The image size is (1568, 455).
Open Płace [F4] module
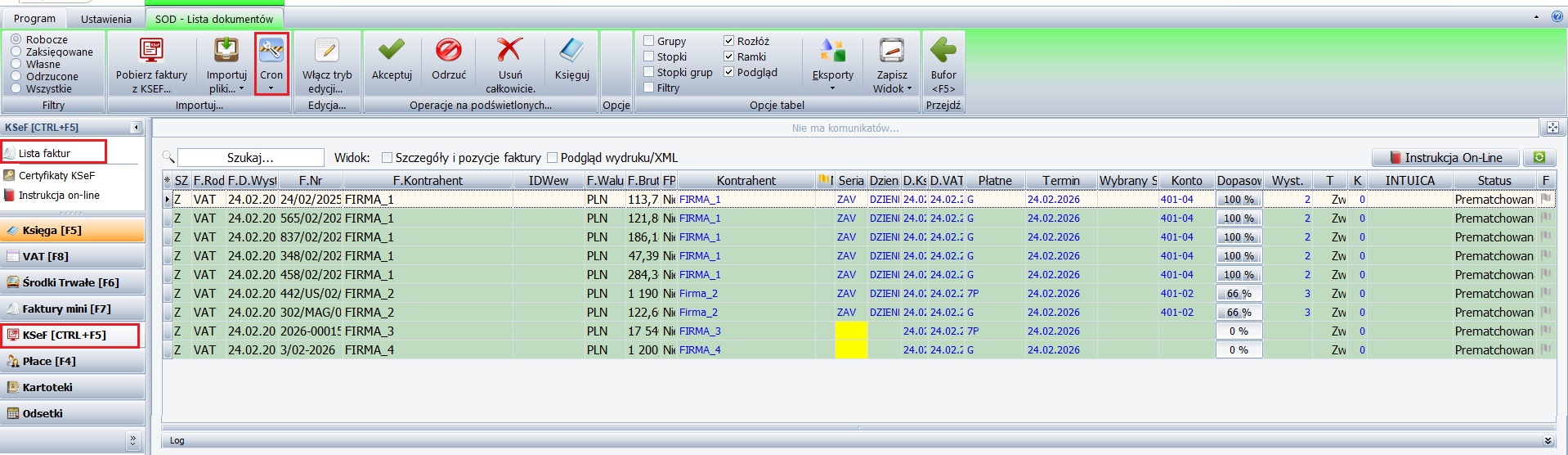tap(72, 361)
